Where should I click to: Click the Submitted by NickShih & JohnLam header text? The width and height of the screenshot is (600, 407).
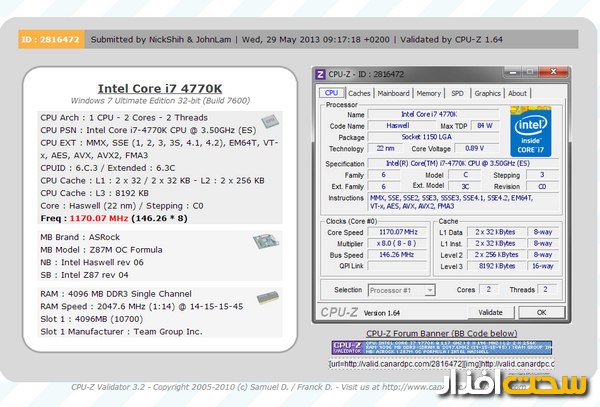tap(161, 39)
